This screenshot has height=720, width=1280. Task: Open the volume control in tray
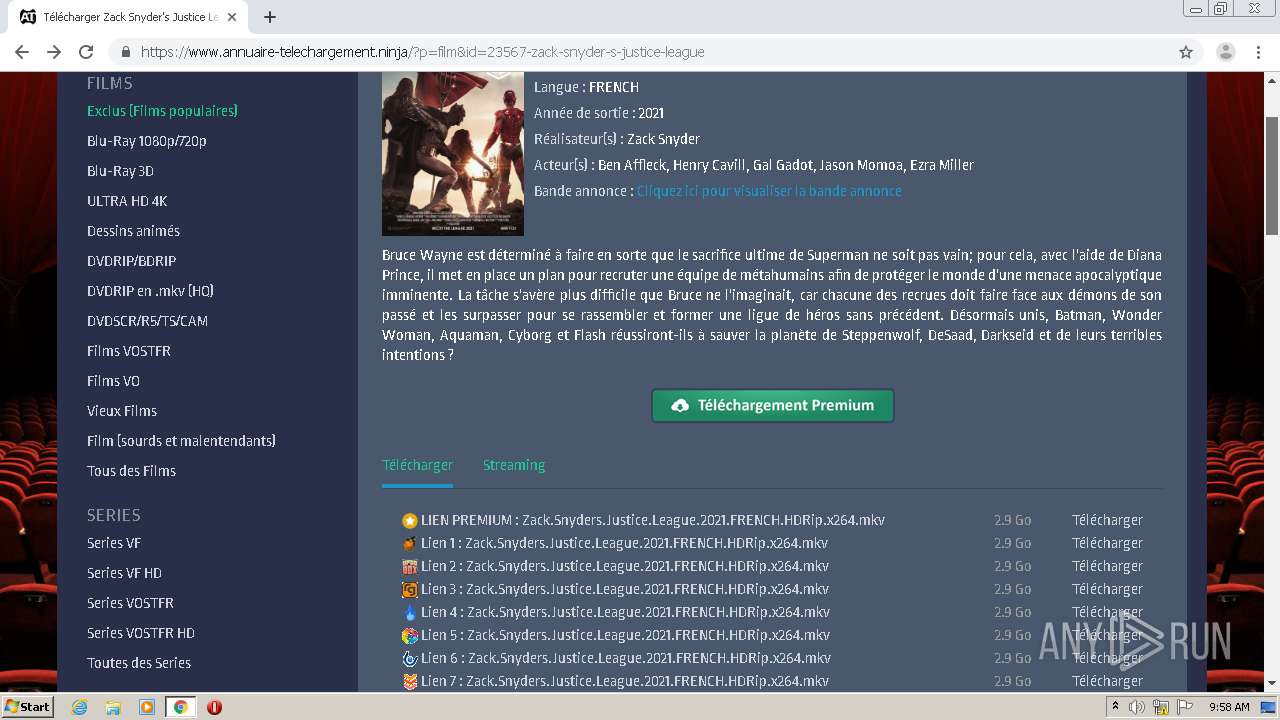pos(1137,707)
